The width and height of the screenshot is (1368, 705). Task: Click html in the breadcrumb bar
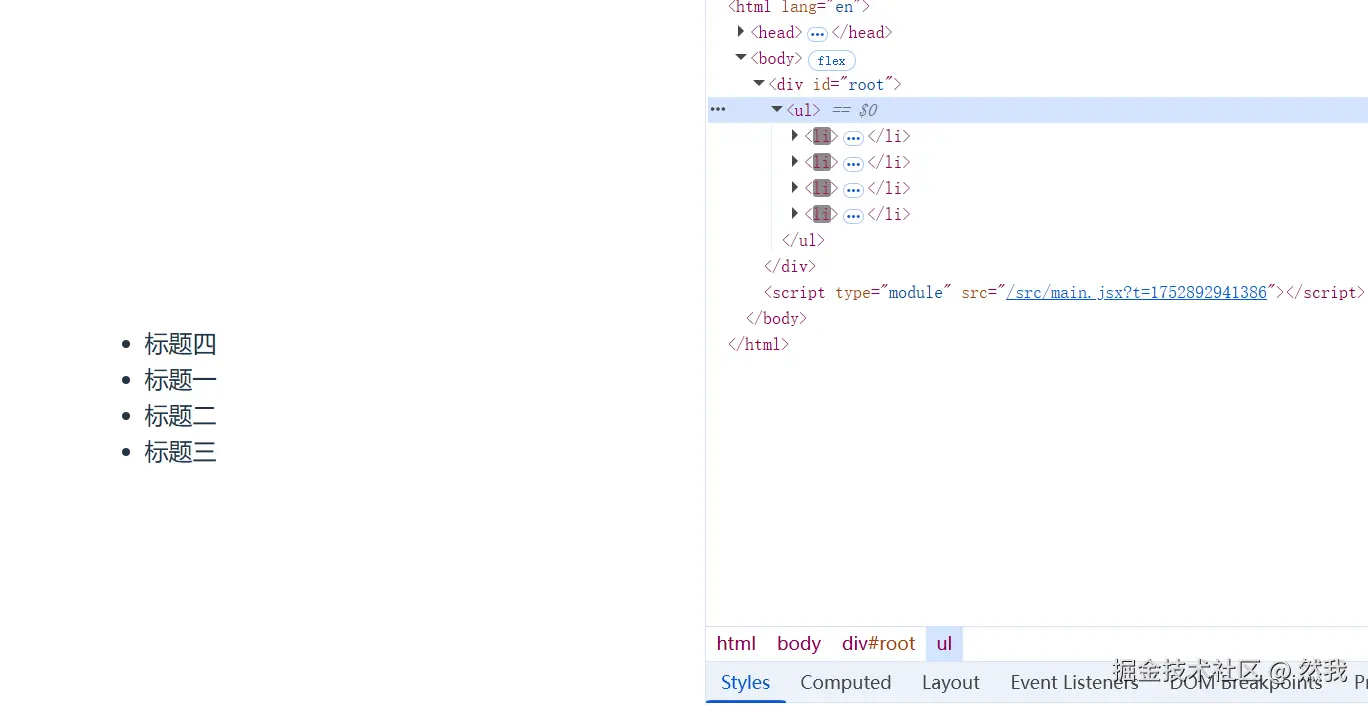pos(736,644)
